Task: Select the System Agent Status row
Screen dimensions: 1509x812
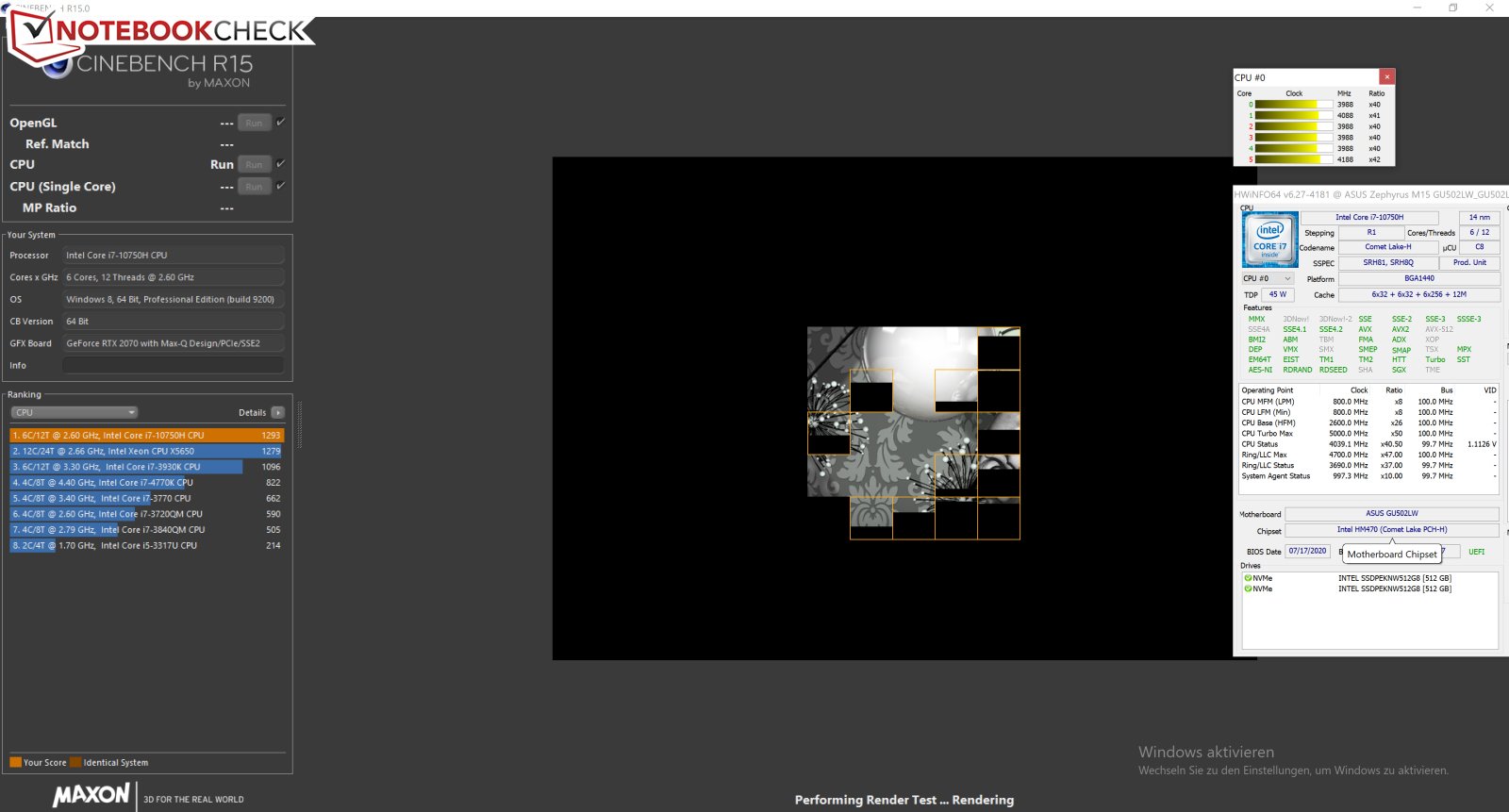Action: pyautogui.click(x=1368, y=476)
